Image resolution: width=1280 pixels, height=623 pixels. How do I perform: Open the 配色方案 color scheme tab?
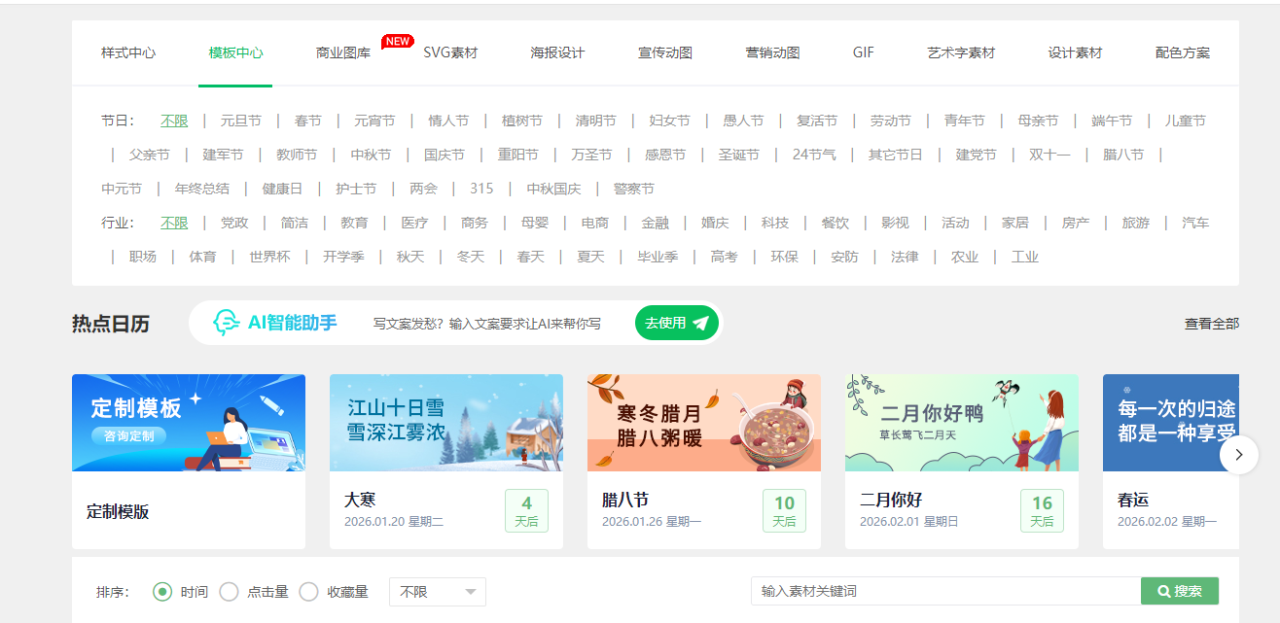pyautogui.click(x=1182, y=53)
